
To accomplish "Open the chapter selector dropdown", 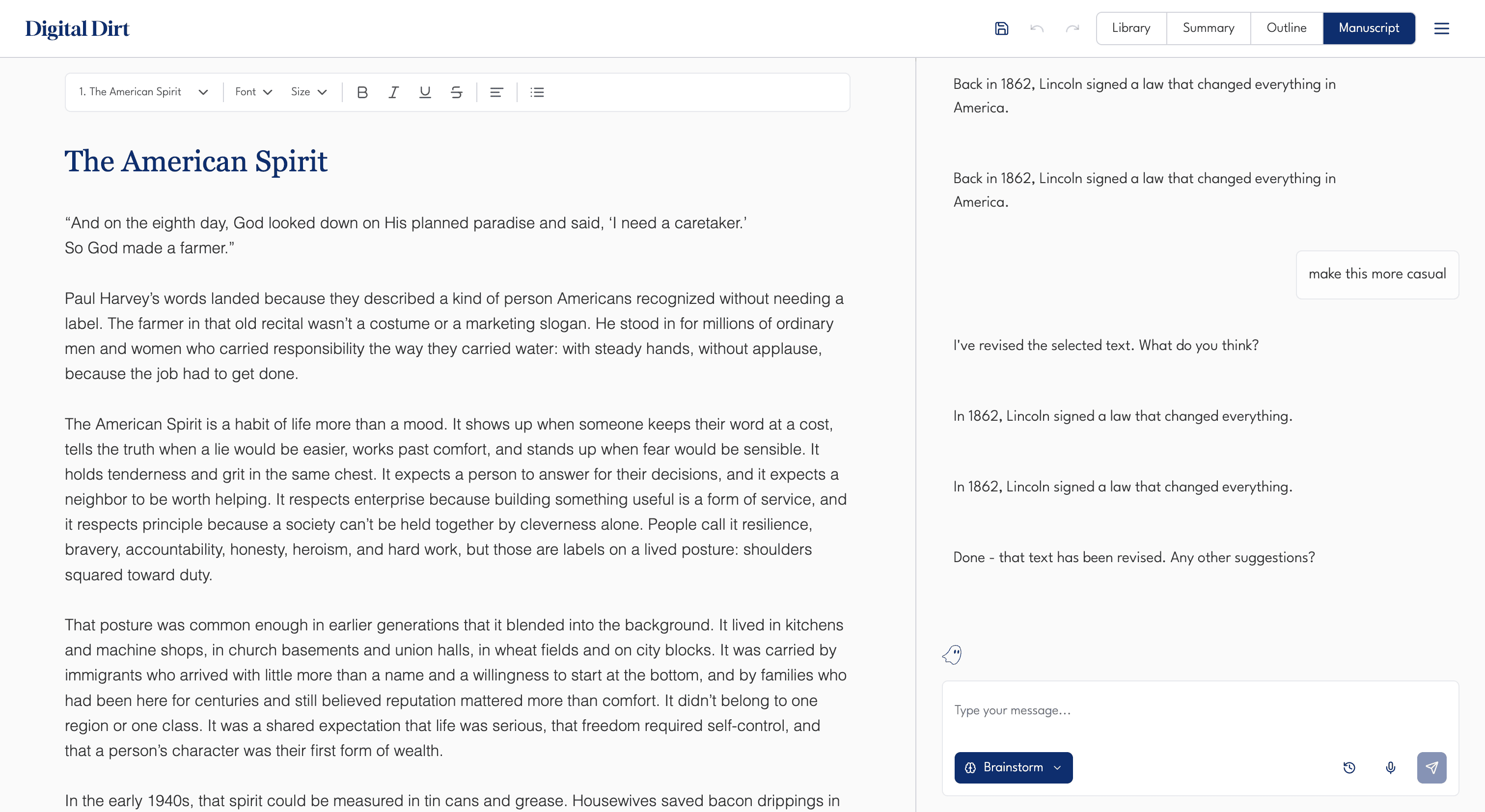I will click(142, 92).
